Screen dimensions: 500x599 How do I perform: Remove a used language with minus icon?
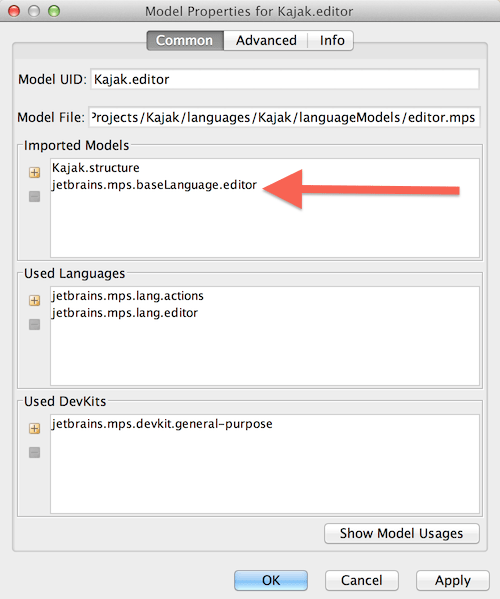34,324
